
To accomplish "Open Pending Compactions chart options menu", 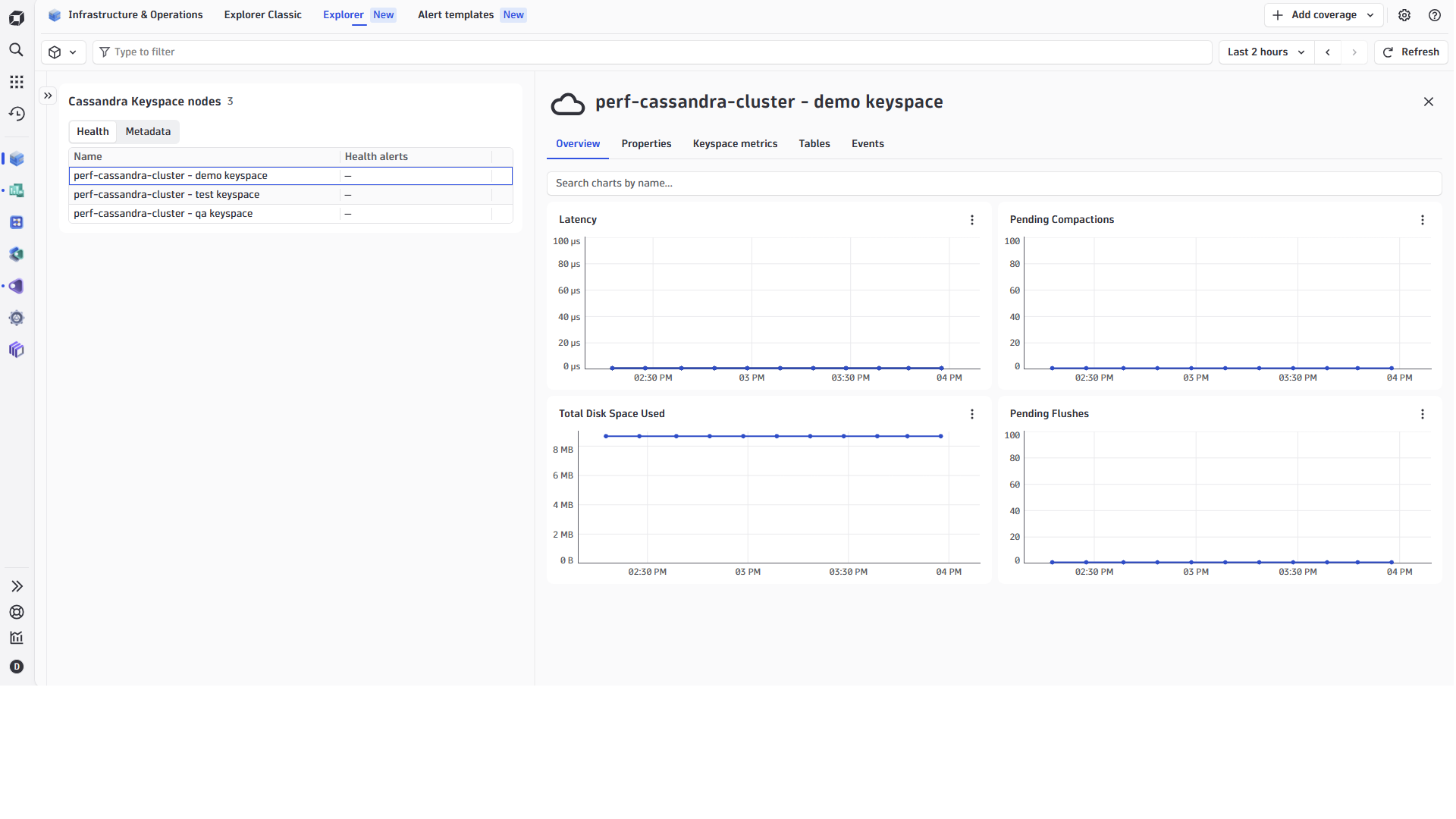I will [1423, 220].
